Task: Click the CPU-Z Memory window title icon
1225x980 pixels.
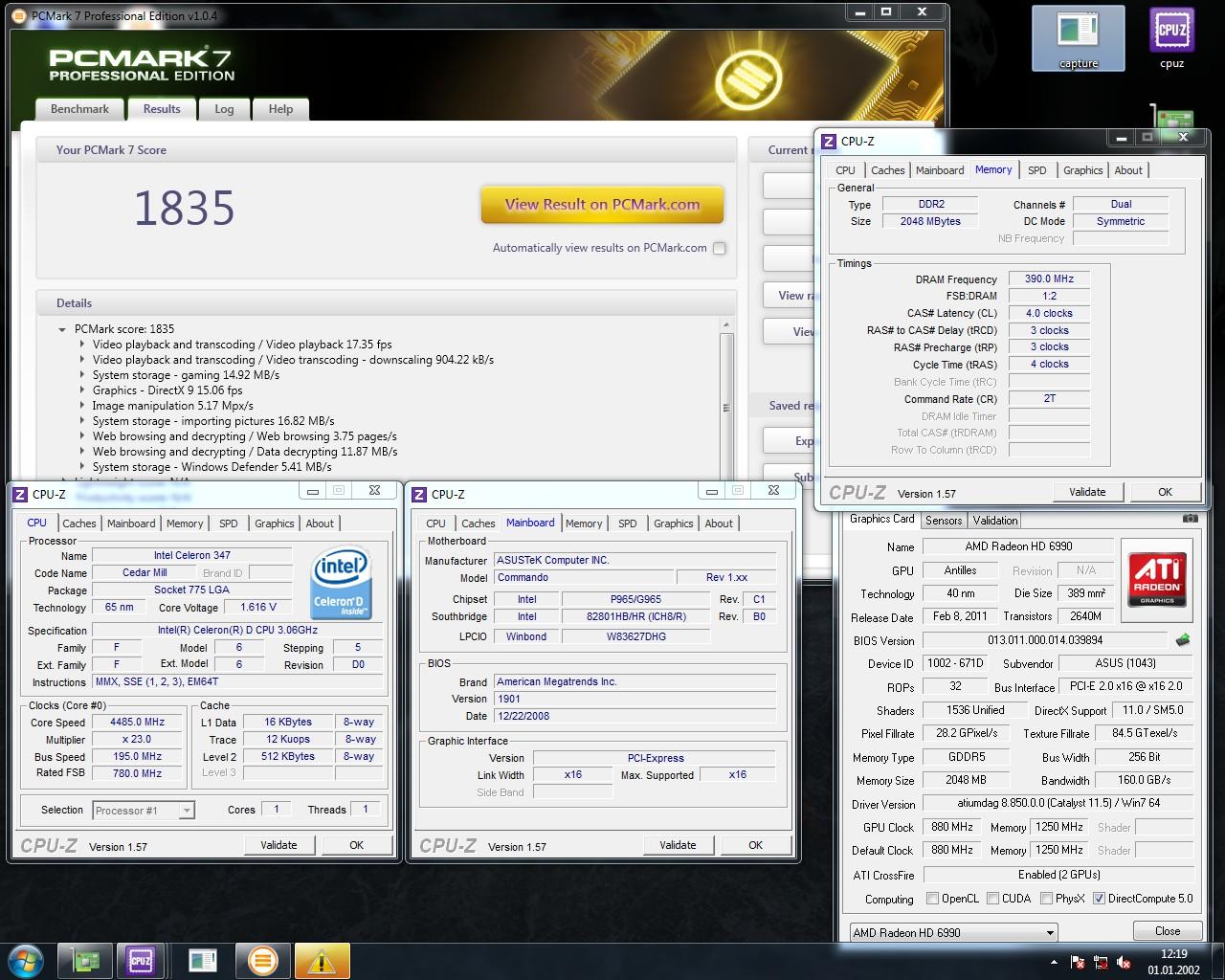Action: [x=829, y=141]
